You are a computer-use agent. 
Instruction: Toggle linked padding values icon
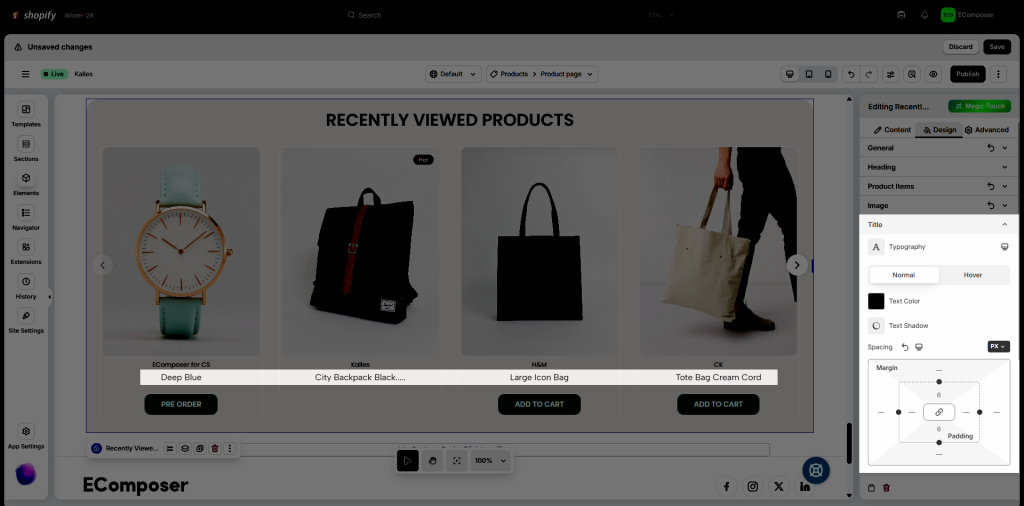tap(939, 412)
